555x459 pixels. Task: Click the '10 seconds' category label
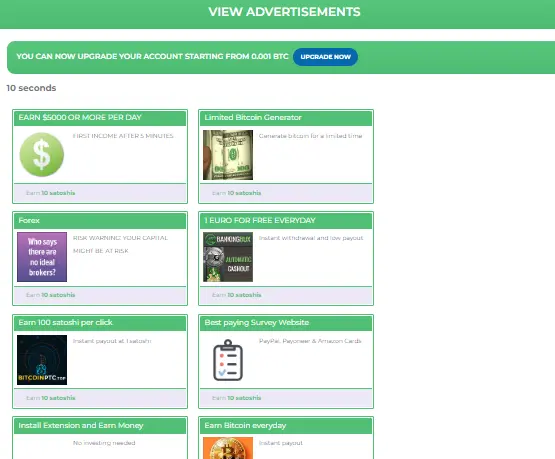[32, 88]
